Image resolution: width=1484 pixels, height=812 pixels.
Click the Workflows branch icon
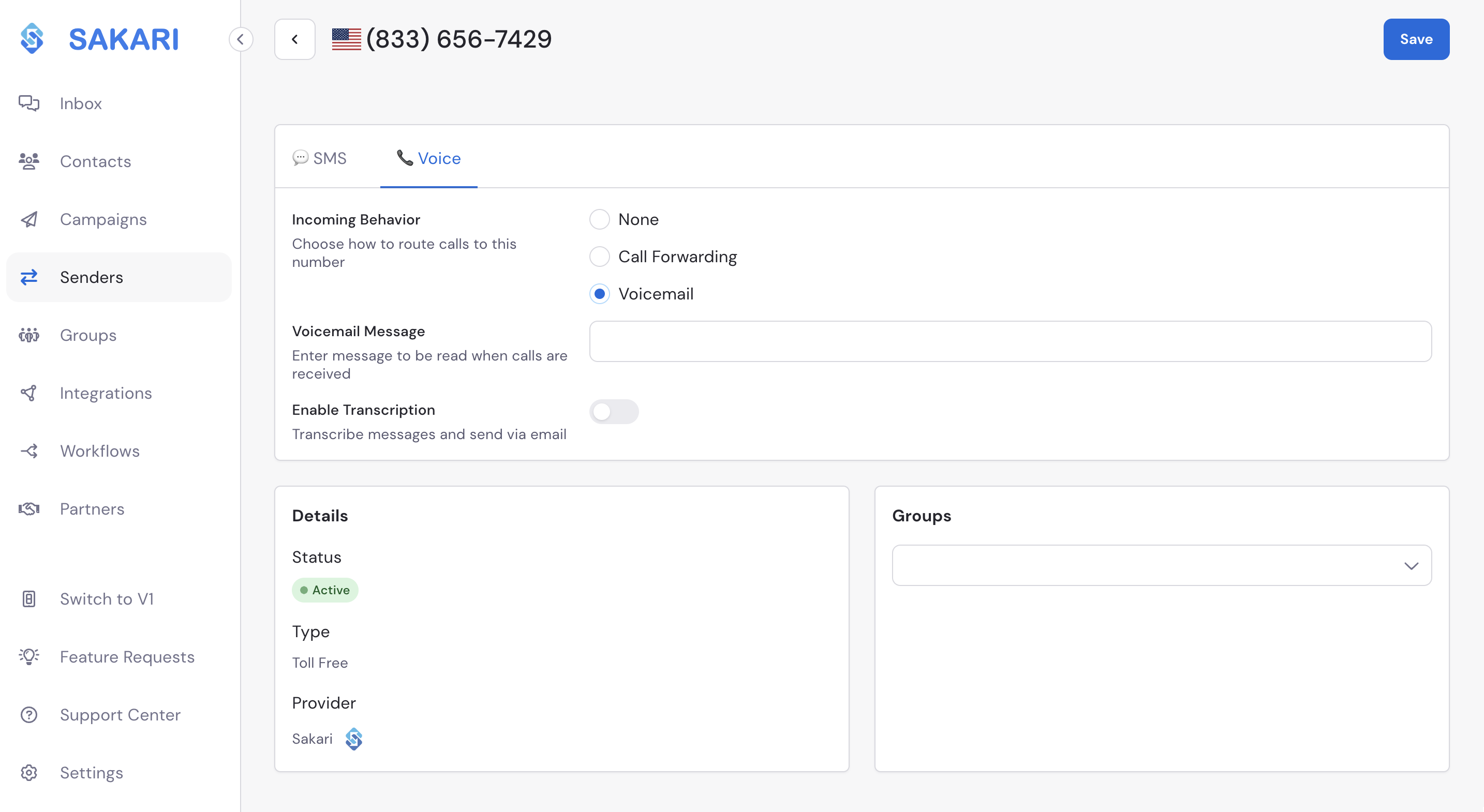pos(29,451)
